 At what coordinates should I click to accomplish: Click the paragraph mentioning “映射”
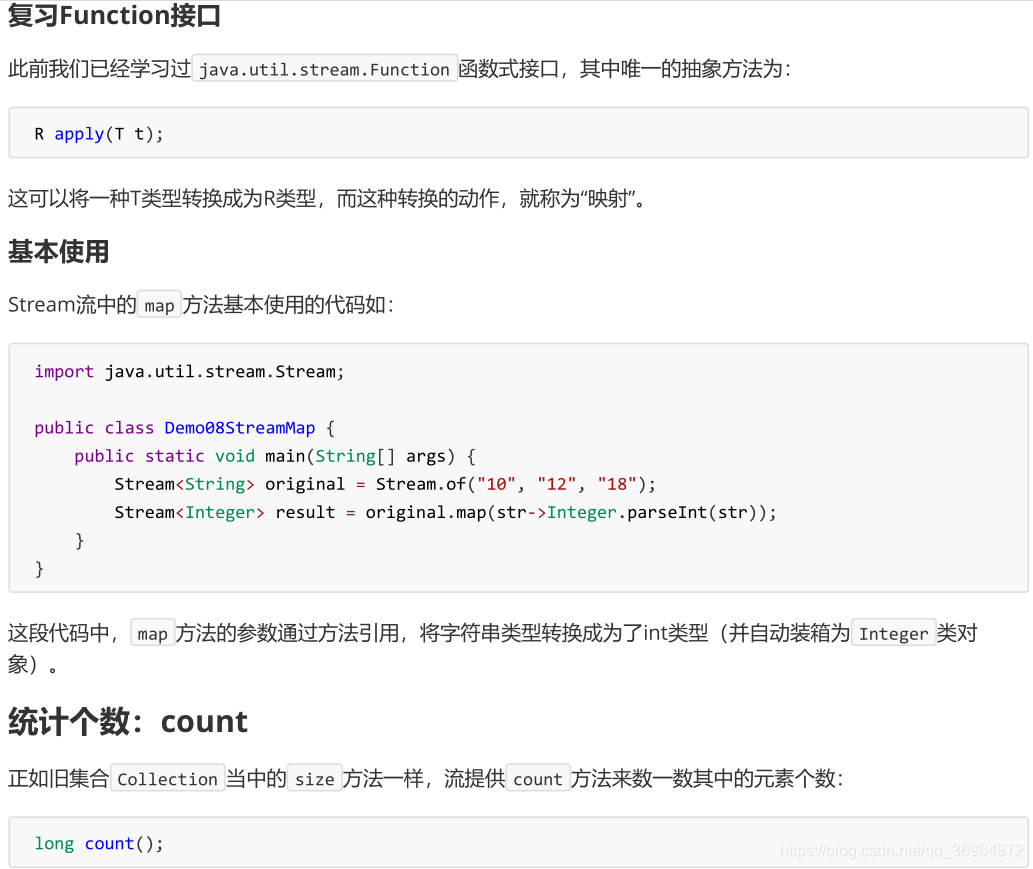[x=327, y=198]
